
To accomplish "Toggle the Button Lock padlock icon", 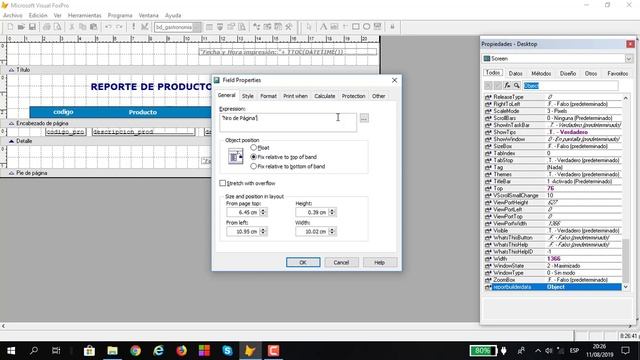I will (392, 27).
